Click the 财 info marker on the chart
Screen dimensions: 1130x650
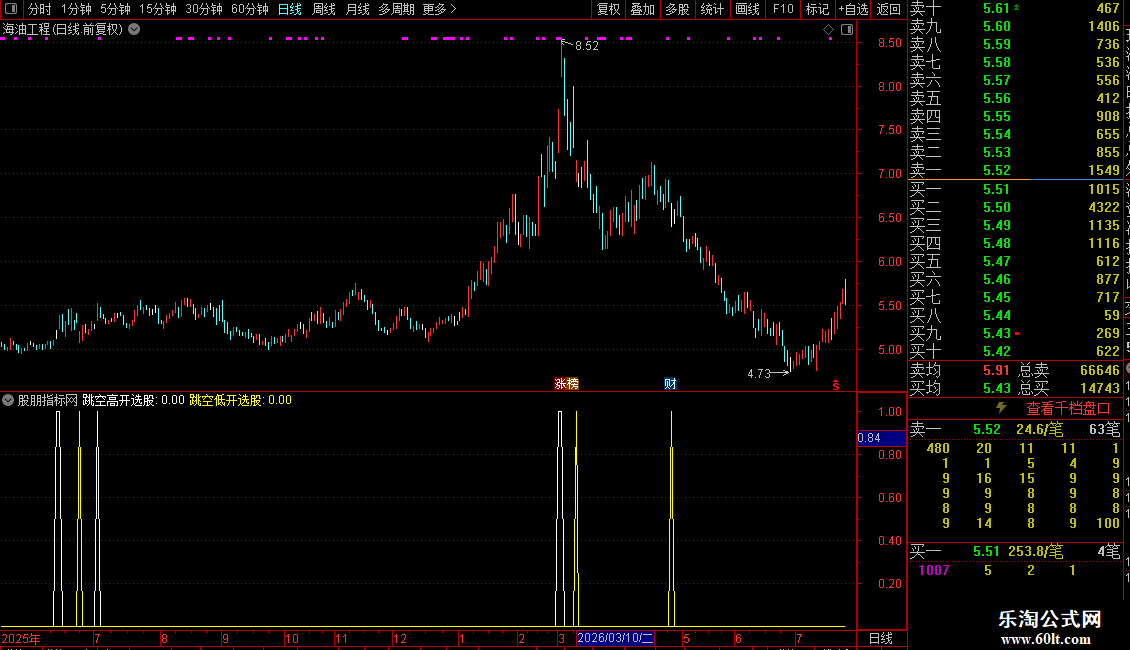670,383
